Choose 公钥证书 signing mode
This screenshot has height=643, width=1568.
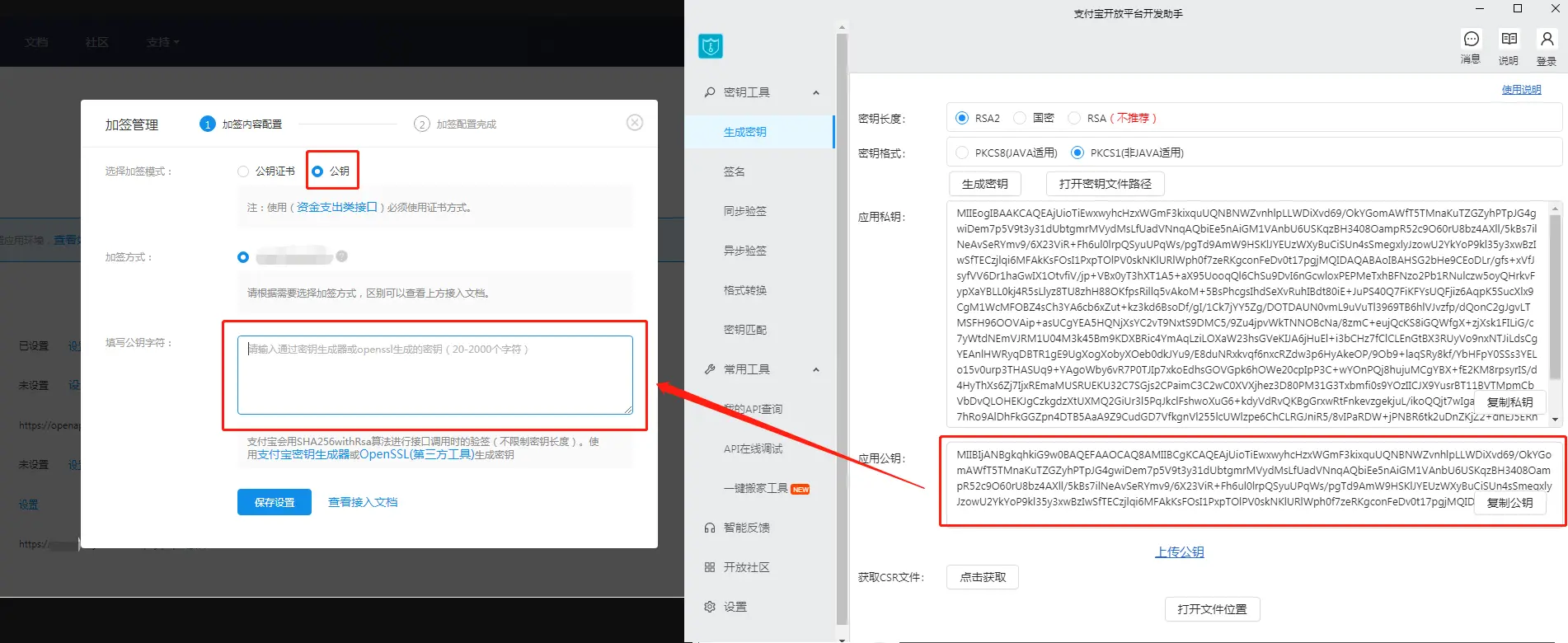(x=243, y=171)
